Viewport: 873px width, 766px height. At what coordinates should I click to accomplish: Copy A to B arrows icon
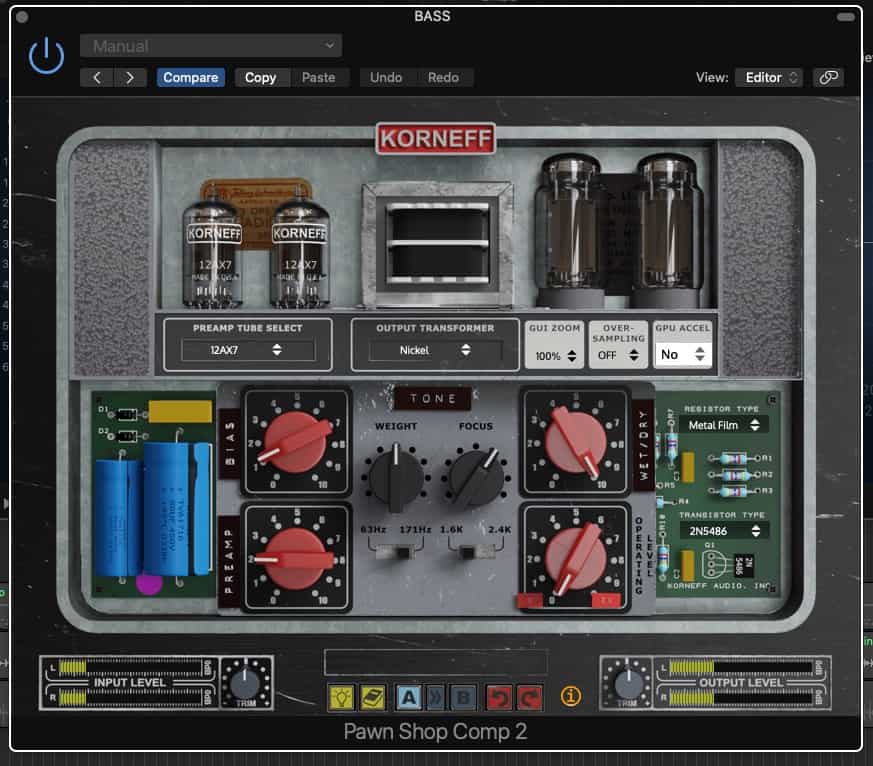point(436,697)
